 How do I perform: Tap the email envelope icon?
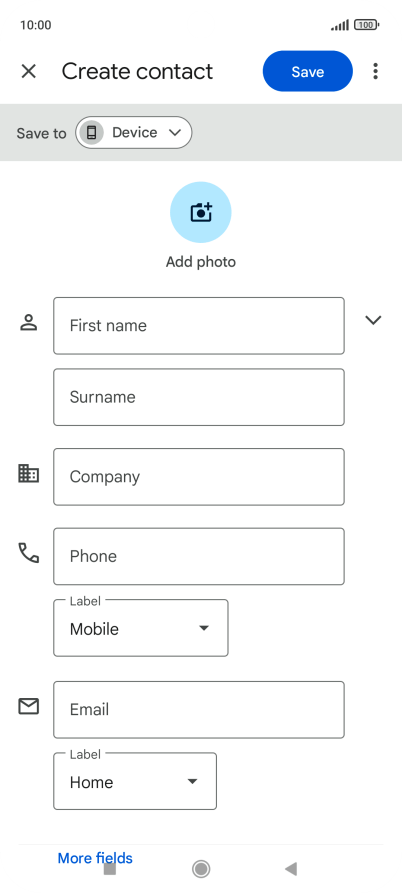point(28,707)
